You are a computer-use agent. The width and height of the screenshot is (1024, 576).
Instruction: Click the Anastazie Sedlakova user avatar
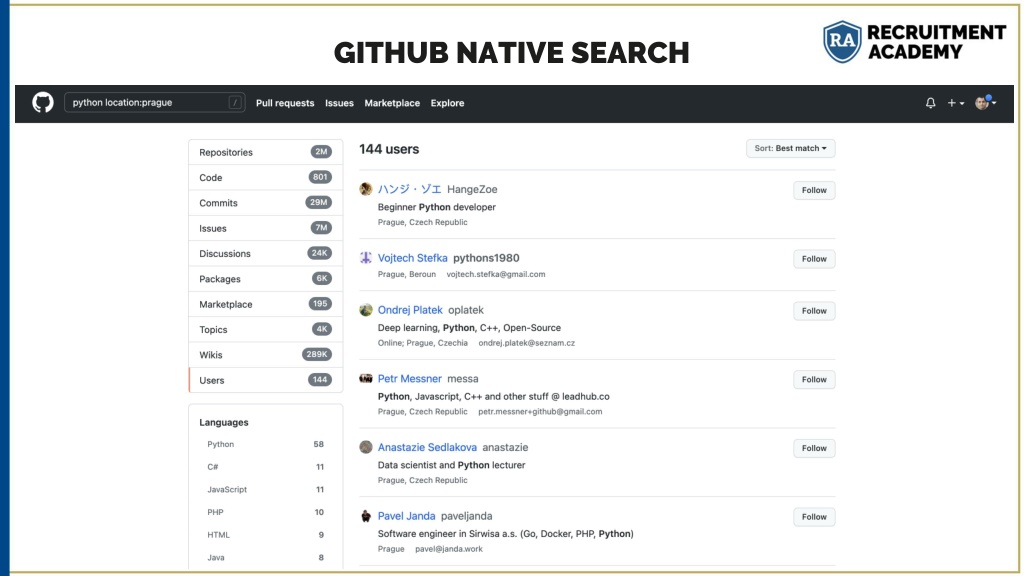click(366, 447)
